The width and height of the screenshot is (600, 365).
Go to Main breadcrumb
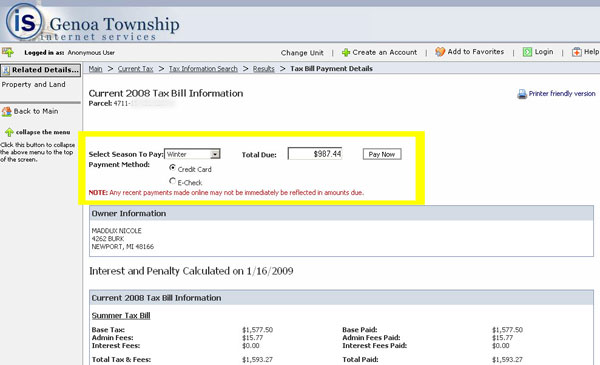coord(95,69)
